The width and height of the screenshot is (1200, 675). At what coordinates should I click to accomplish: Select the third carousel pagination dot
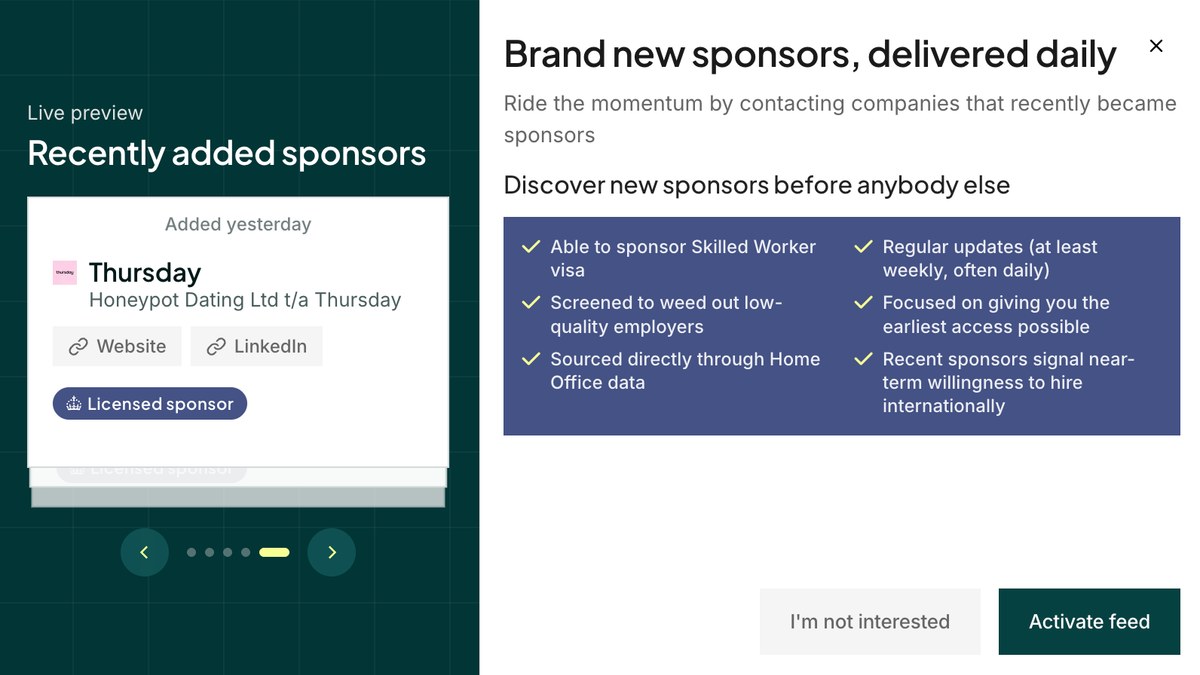click(227, 552)
